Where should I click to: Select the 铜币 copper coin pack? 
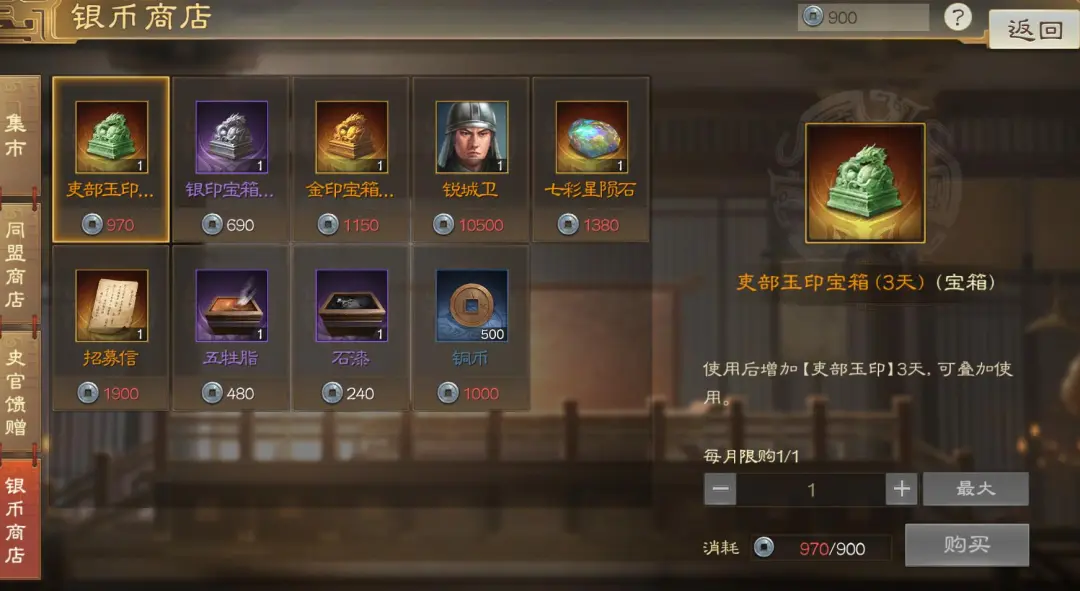click(x=471, y=328)
